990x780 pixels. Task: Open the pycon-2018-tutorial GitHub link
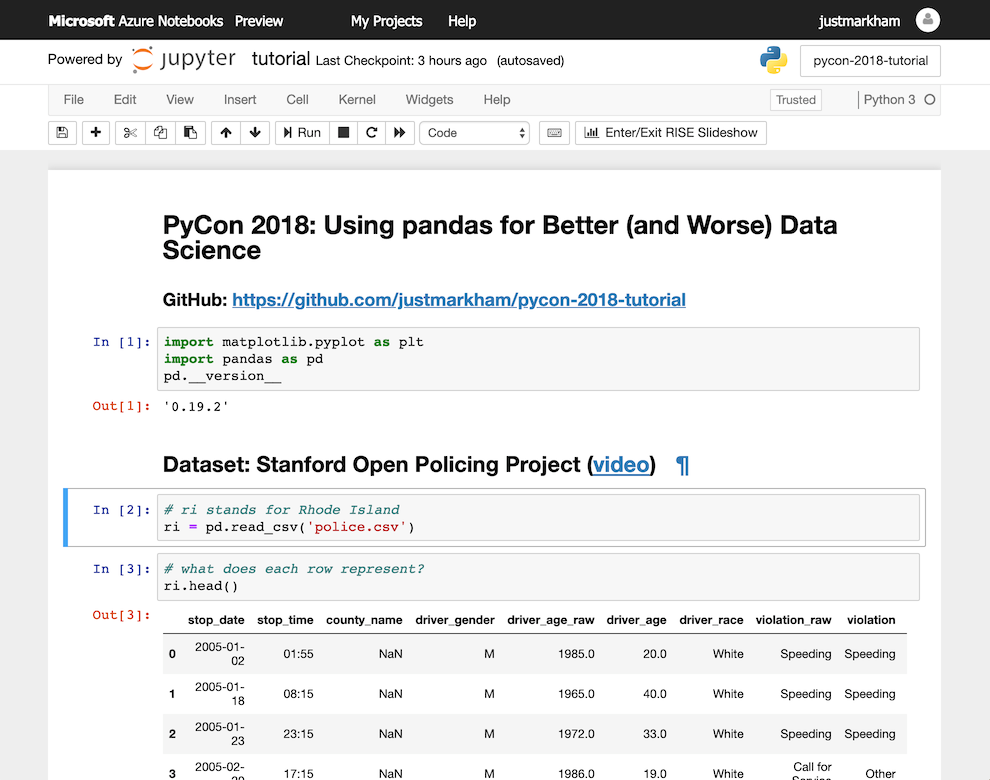point(458,299)
